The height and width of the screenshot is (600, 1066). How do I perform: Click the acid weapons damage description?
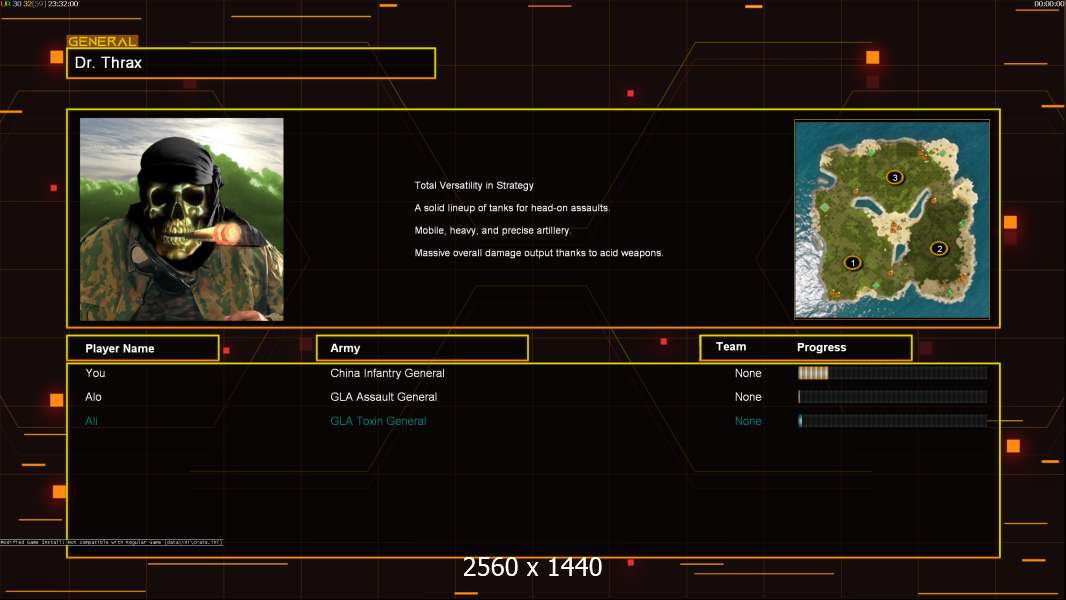(539, 253)
